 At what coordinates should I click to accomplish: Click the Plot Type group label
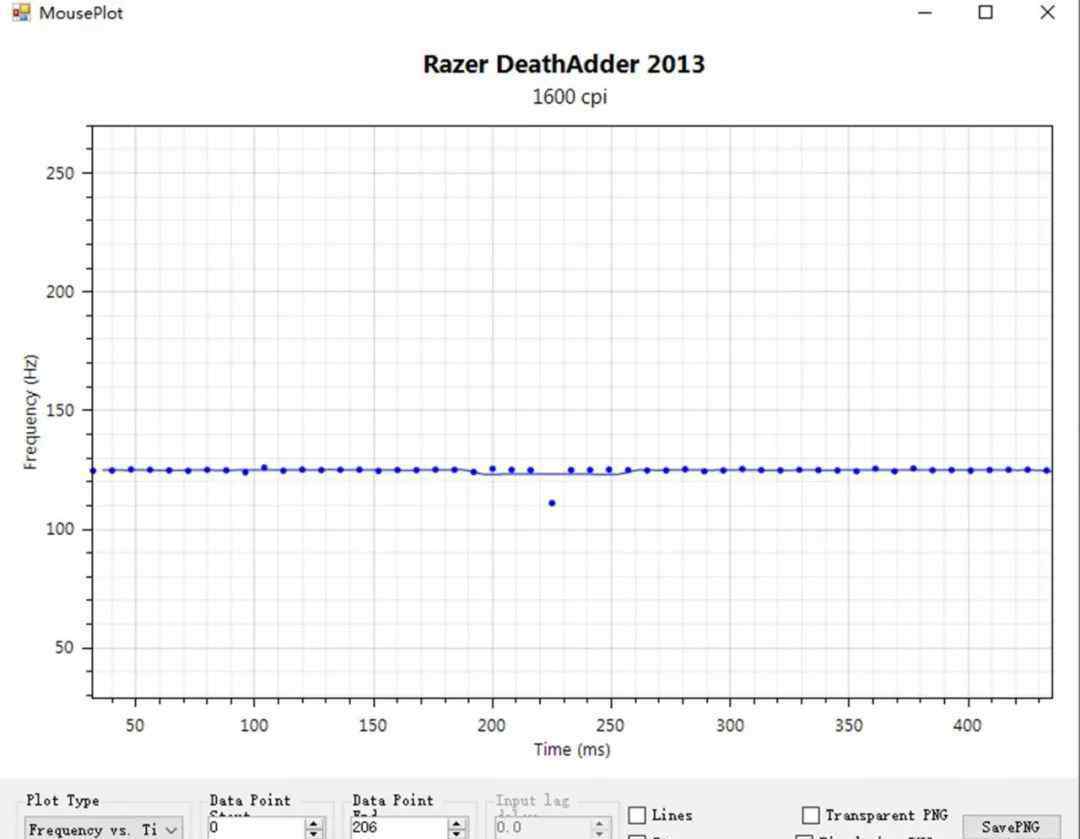pyautogui.click(x=63, y=800)
